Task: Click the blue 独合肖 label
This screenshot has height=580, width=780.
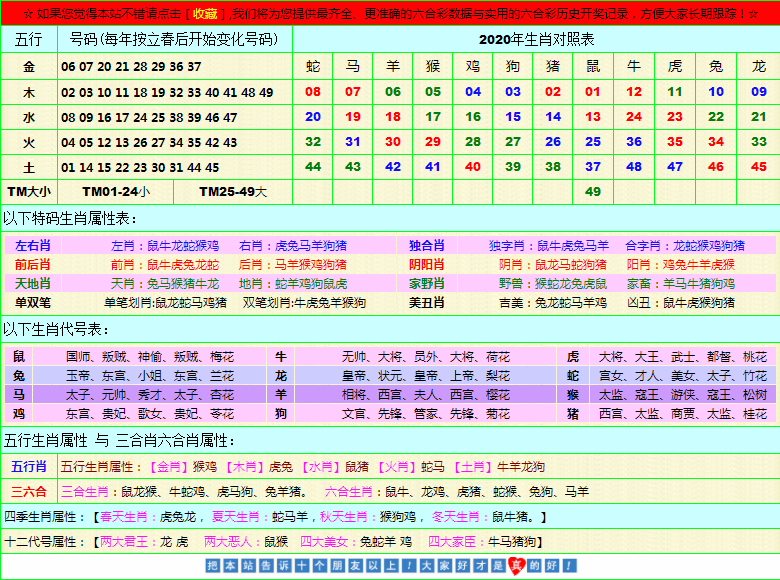Action: pos(426,245)
